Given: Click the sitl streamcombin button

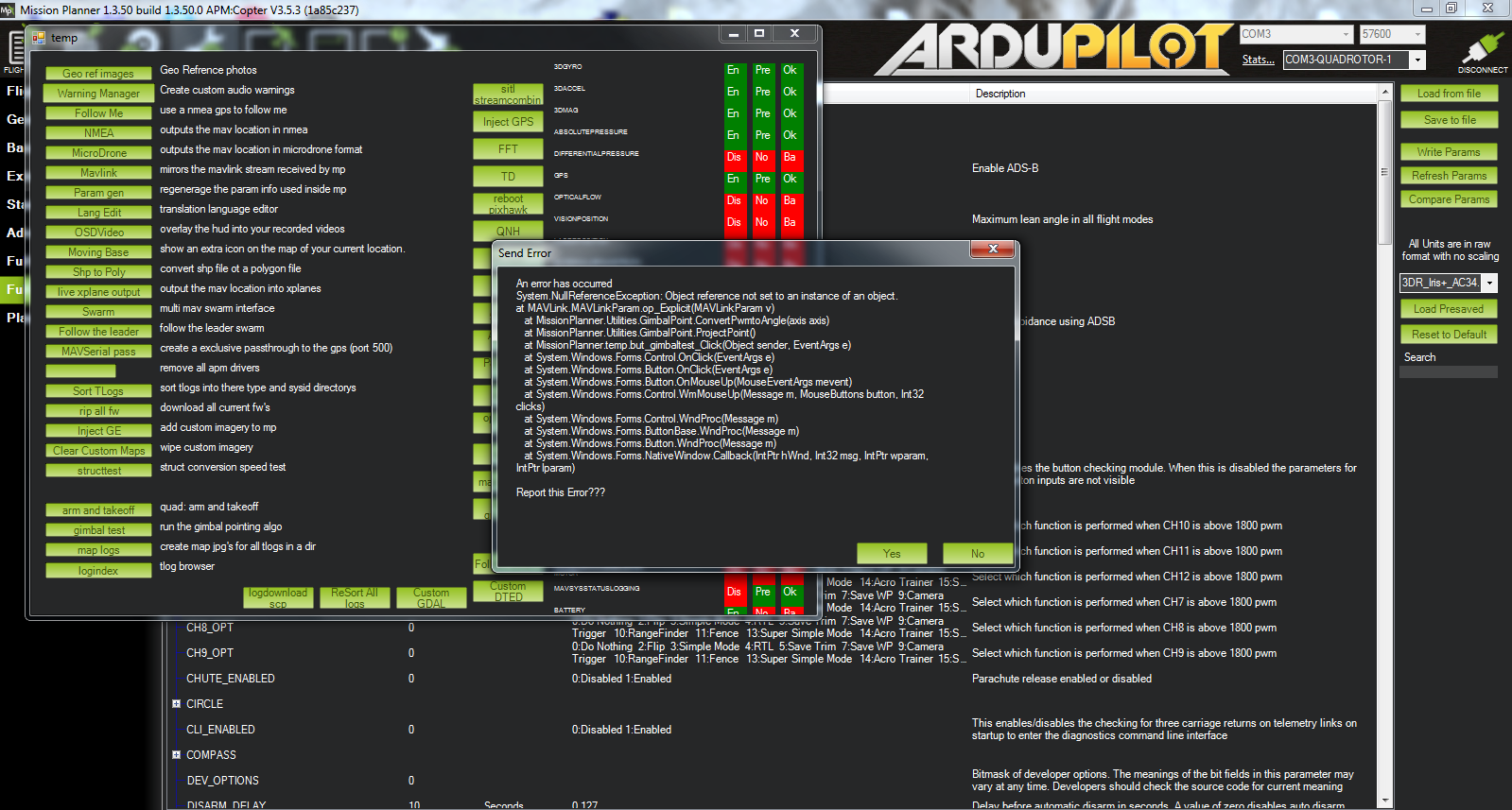Looking at the screenshot, I should click(x=508, y=95).
